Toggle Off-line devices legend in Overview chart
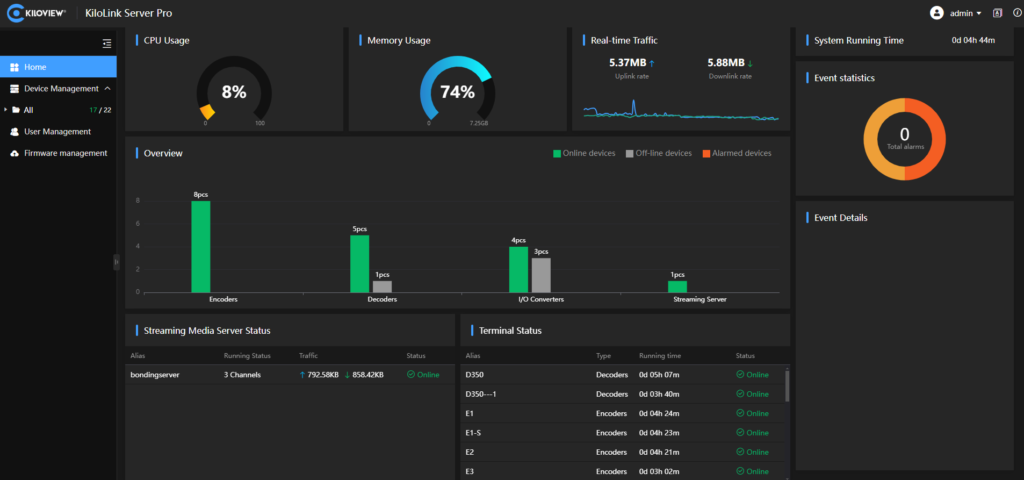The width and height of the screenshot is (1024, 480). (657, 153)
